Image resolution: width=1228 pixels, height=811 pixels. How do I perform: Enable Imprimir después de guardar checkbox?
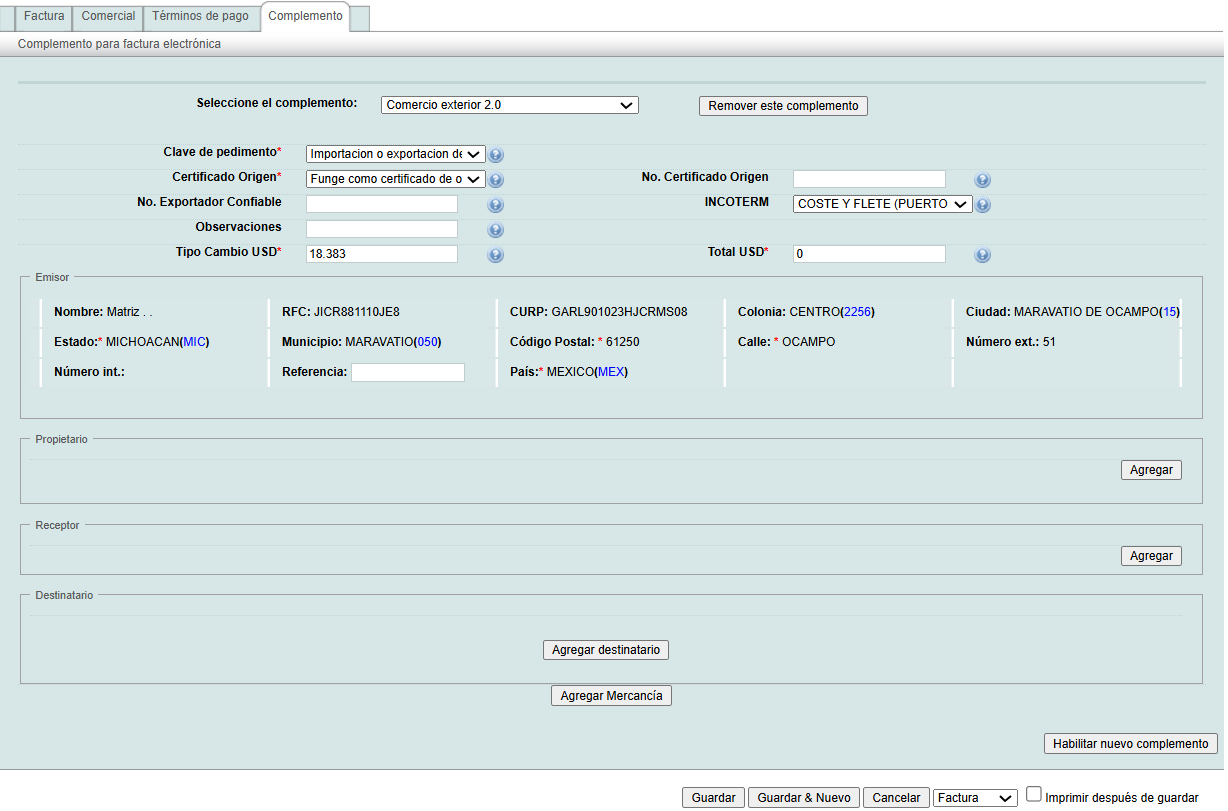point(1034,794)
